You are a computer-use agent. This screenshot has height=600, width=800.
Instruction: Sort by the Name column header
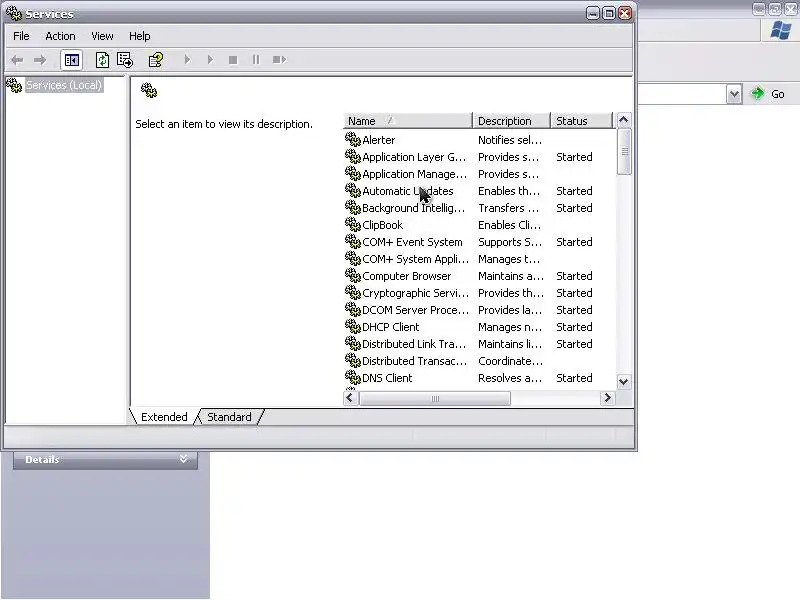[408, 121]
